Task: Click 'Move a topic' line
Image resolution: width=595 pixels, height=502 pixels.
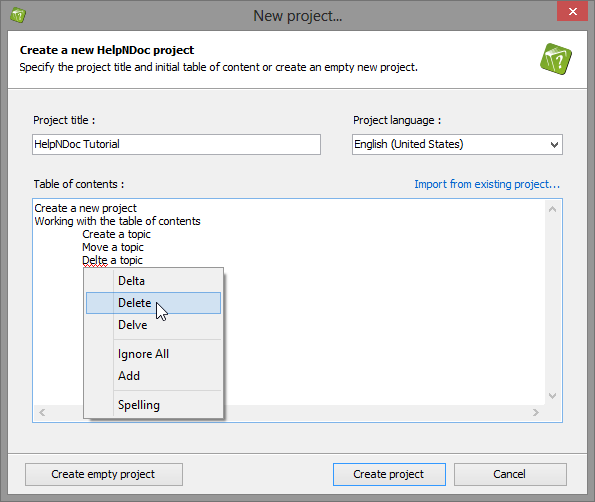Action: click(x=113, y=247)
